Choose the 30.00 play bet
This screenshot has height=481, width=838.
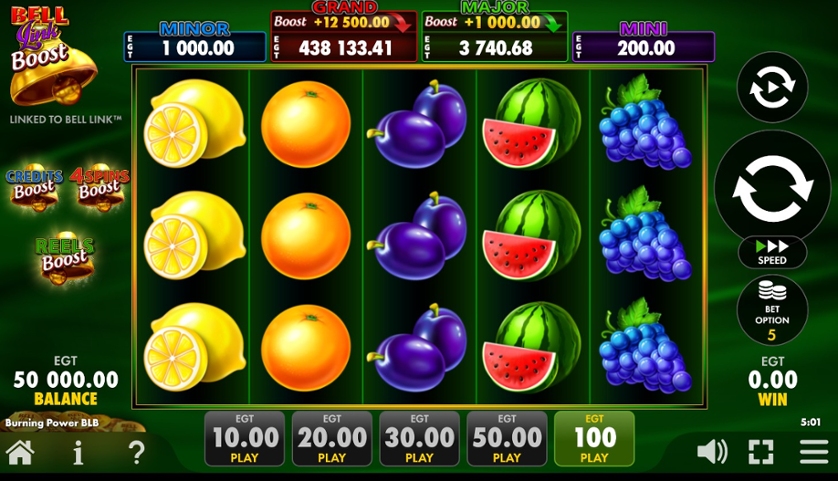[x=420, y=439]
